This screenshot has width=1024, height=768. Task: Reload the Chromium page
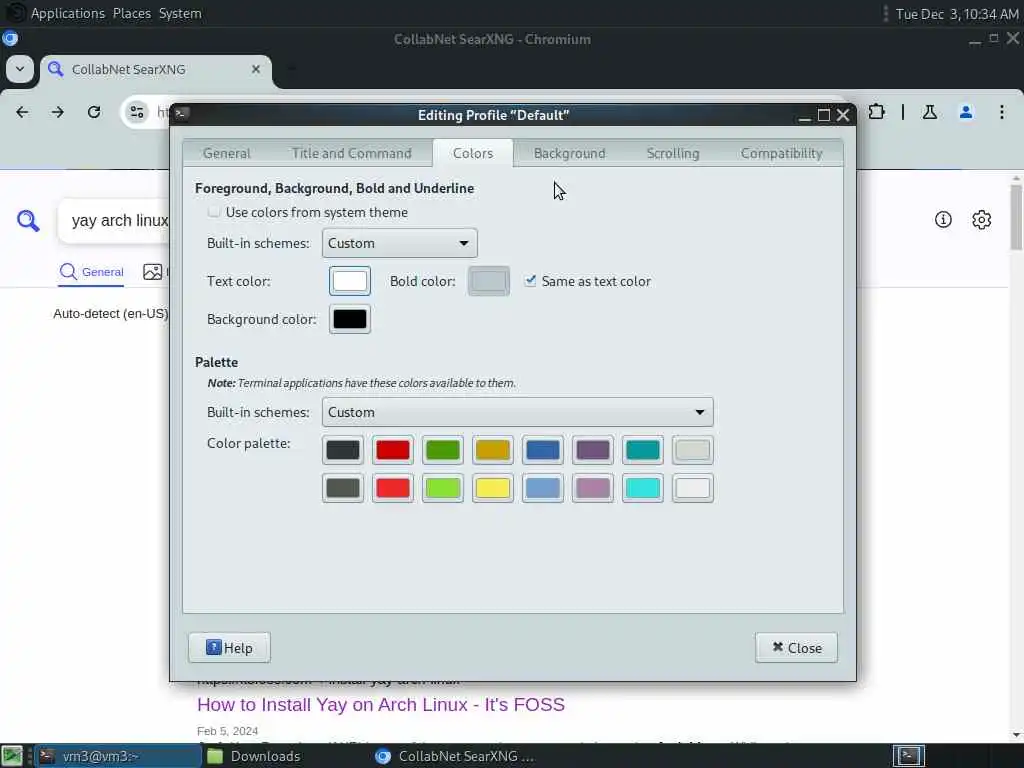point(94,112)
